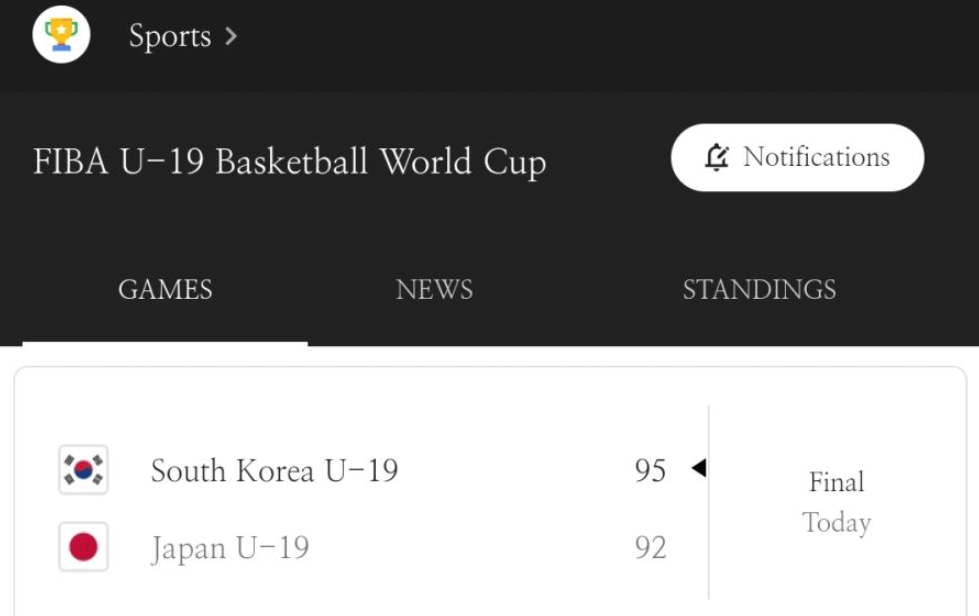Click the active underline below GAMES
Viewport: 979px width, 616px height.
(x=165, y=344)
